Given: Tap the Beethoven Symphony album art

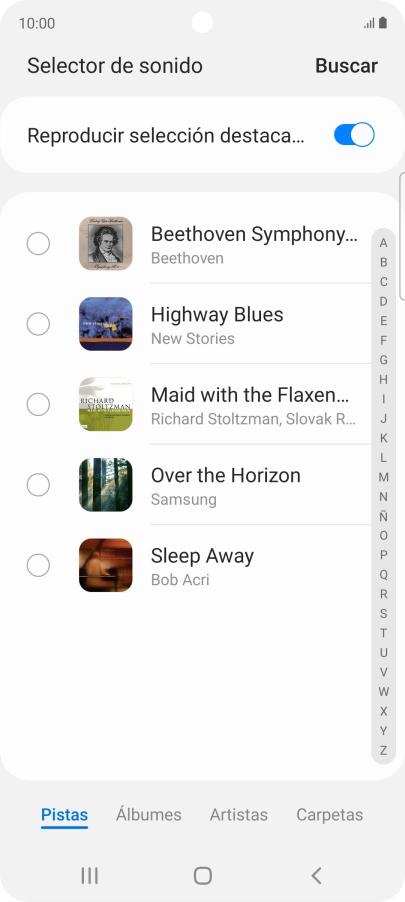Looking at the screenshot, I should coord(106,243).
